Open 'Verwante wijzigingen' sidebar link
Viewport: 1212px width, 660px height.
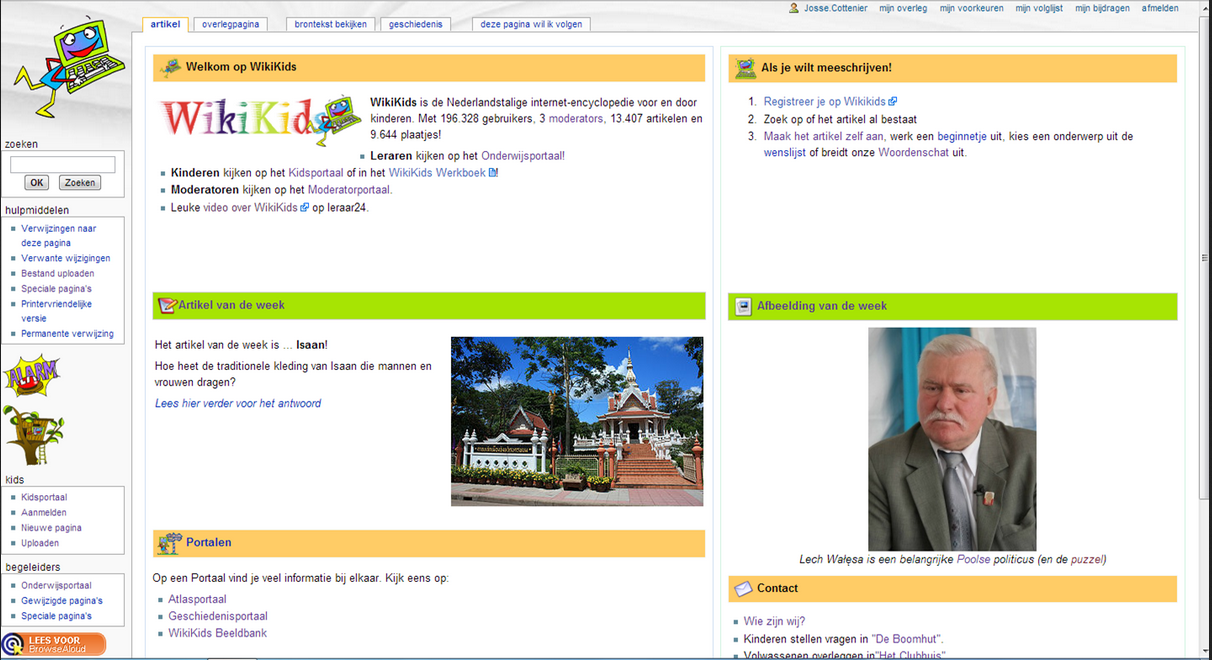click(66, 258)
